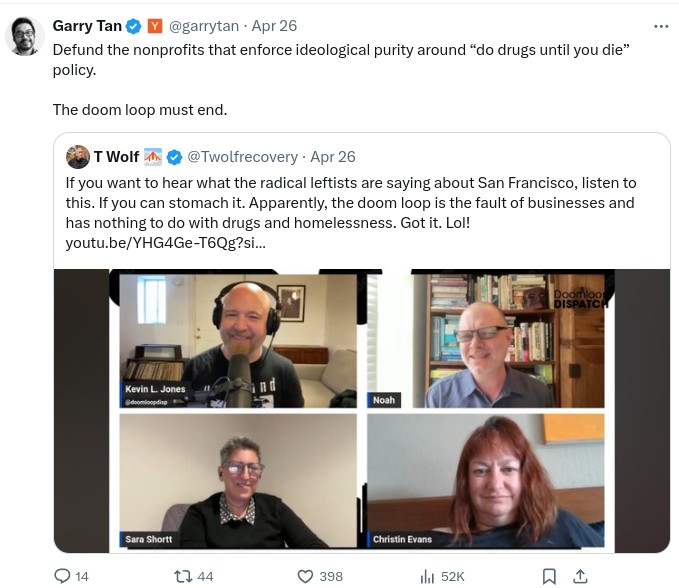
Task: Open the Doomloop Dispatch video call image
Action: click(x=362, y=411)
